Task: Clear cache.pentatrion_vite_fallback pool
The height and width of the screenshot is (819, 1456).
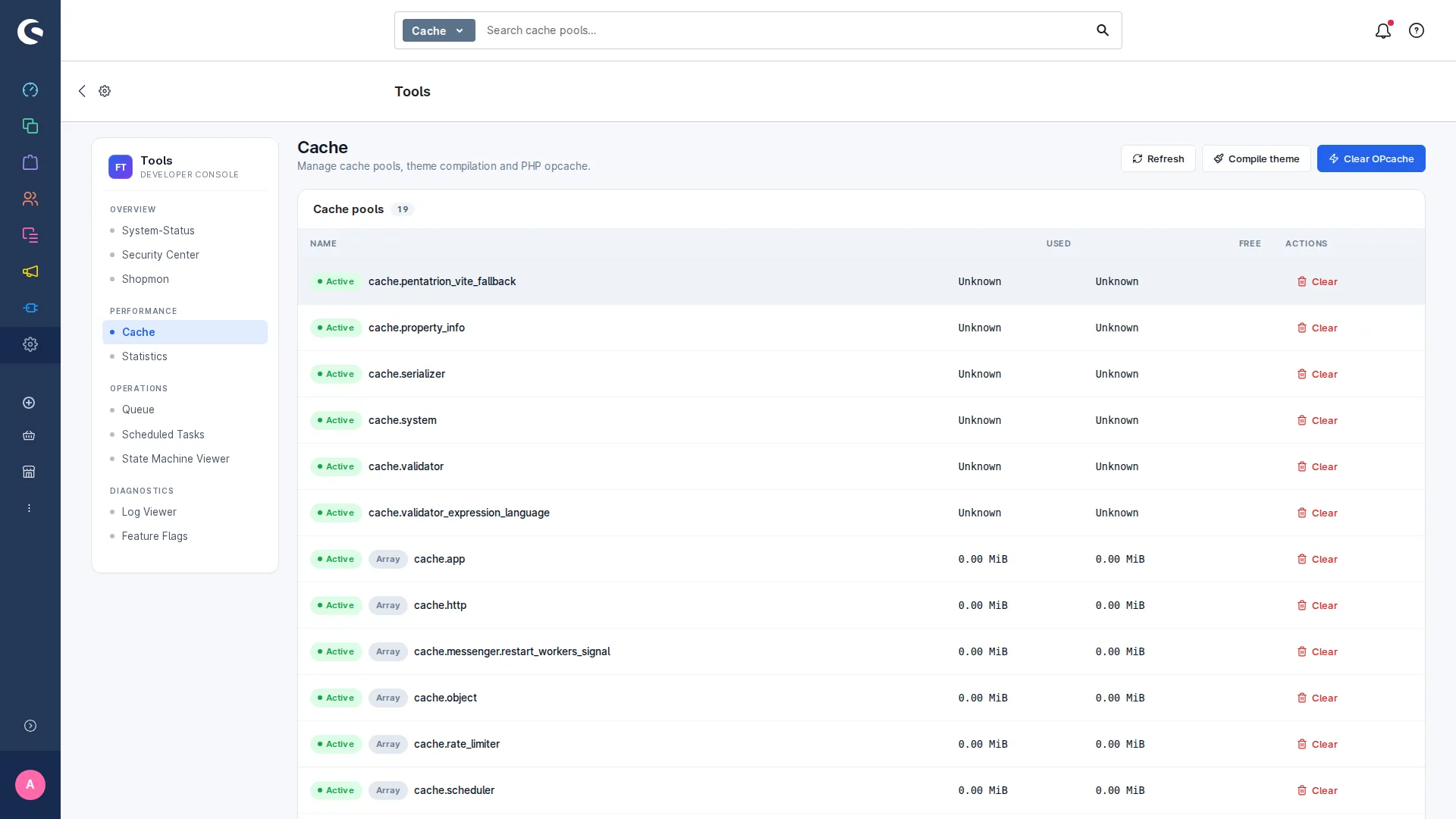Action: [x=1317, y=281]
